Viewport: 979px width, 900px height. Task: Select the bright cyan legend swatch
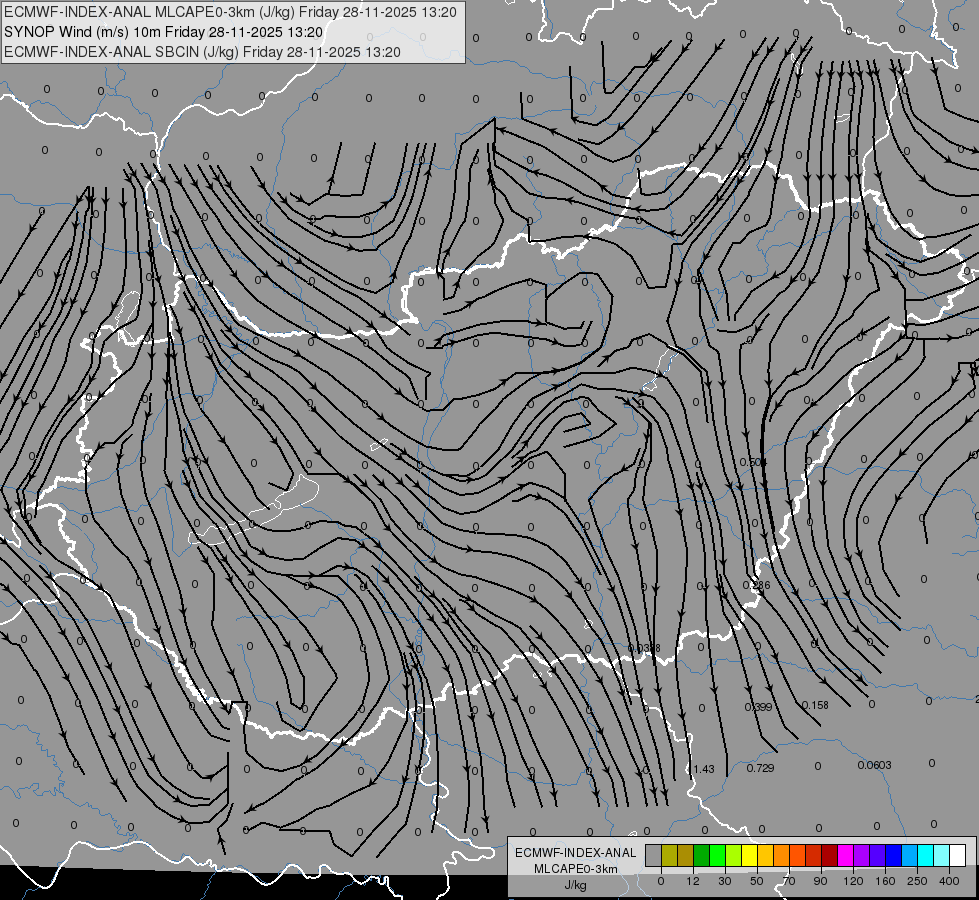point(926,855)
